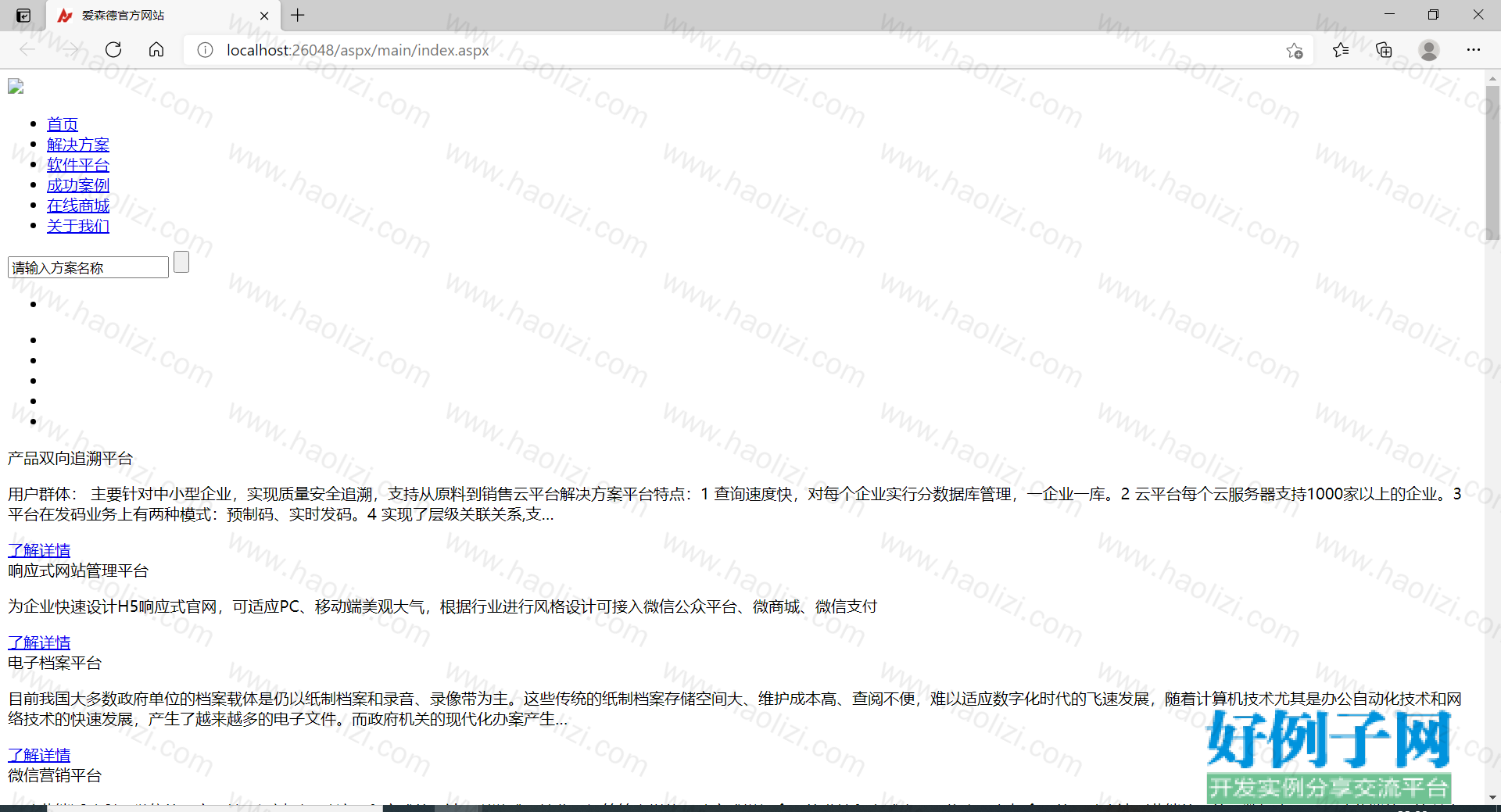The height and width of the screenshot is (812, 1501).
Task: Click the 响应式网站管理平台 heading text
Action: 78,571
